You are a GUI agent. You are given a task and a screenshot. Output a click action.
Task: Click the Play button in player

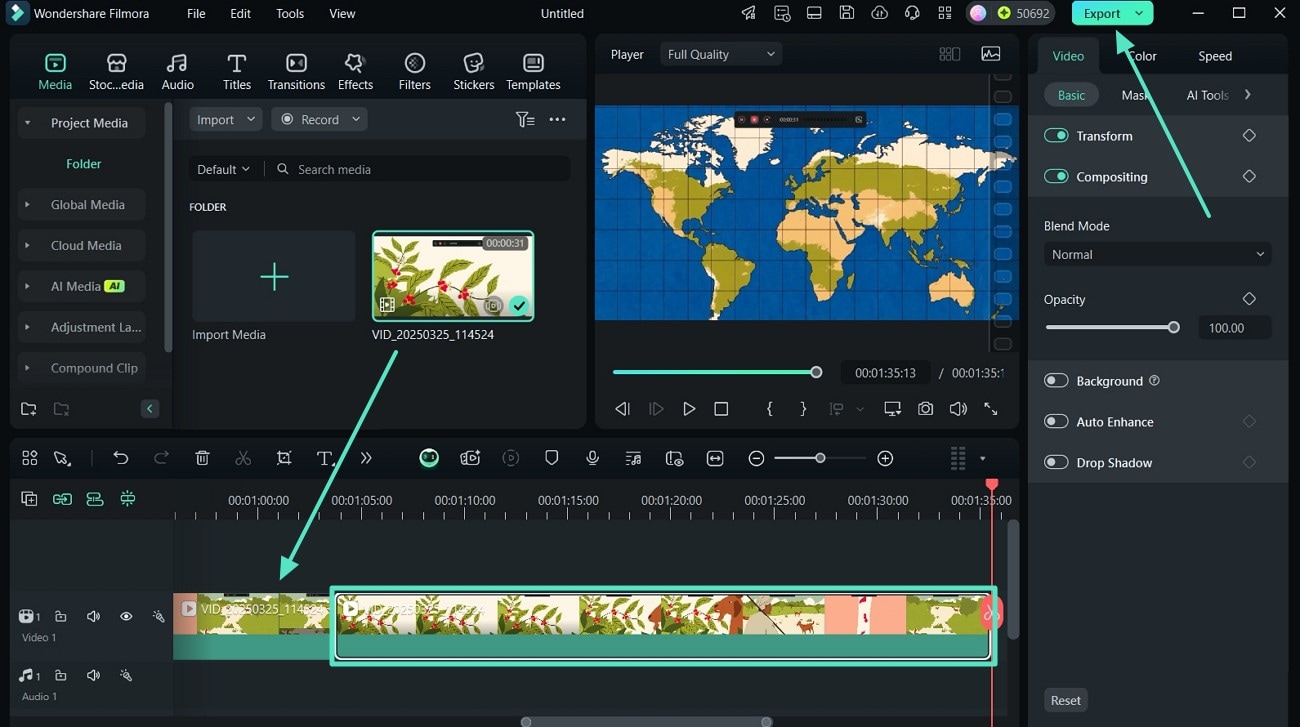689,409
